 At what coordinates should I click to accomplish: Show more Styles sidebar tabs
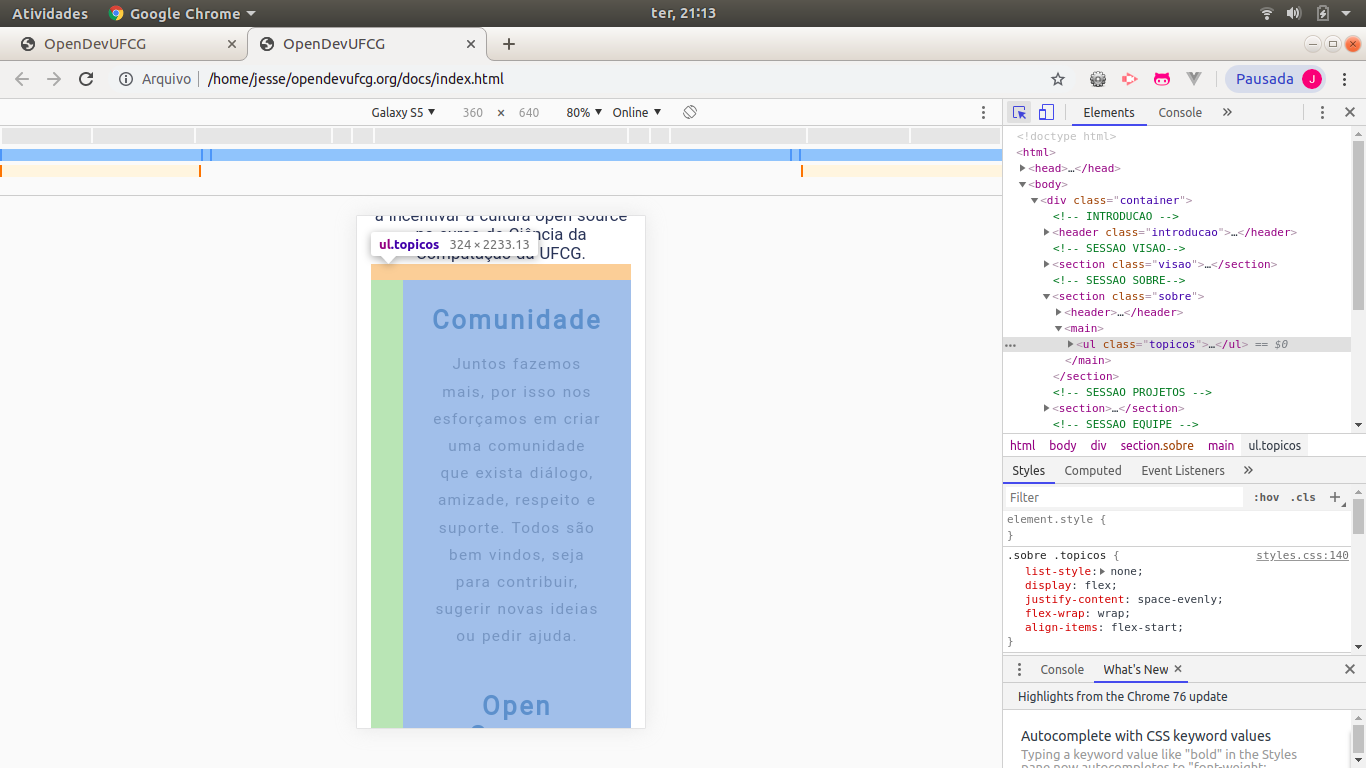pyautogui.click(x=1248, y=471)
